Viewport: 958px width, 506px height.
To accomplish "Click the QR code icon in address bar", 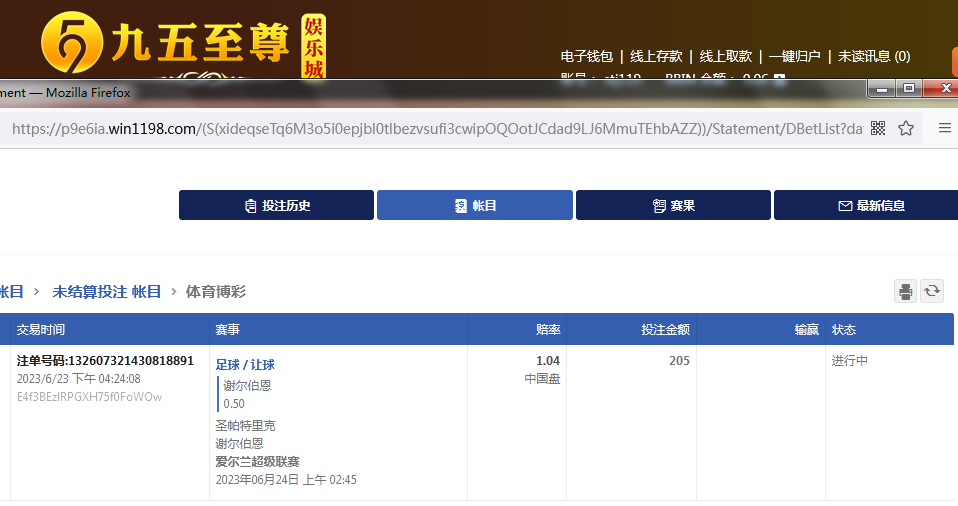I will tap(878, 128).
